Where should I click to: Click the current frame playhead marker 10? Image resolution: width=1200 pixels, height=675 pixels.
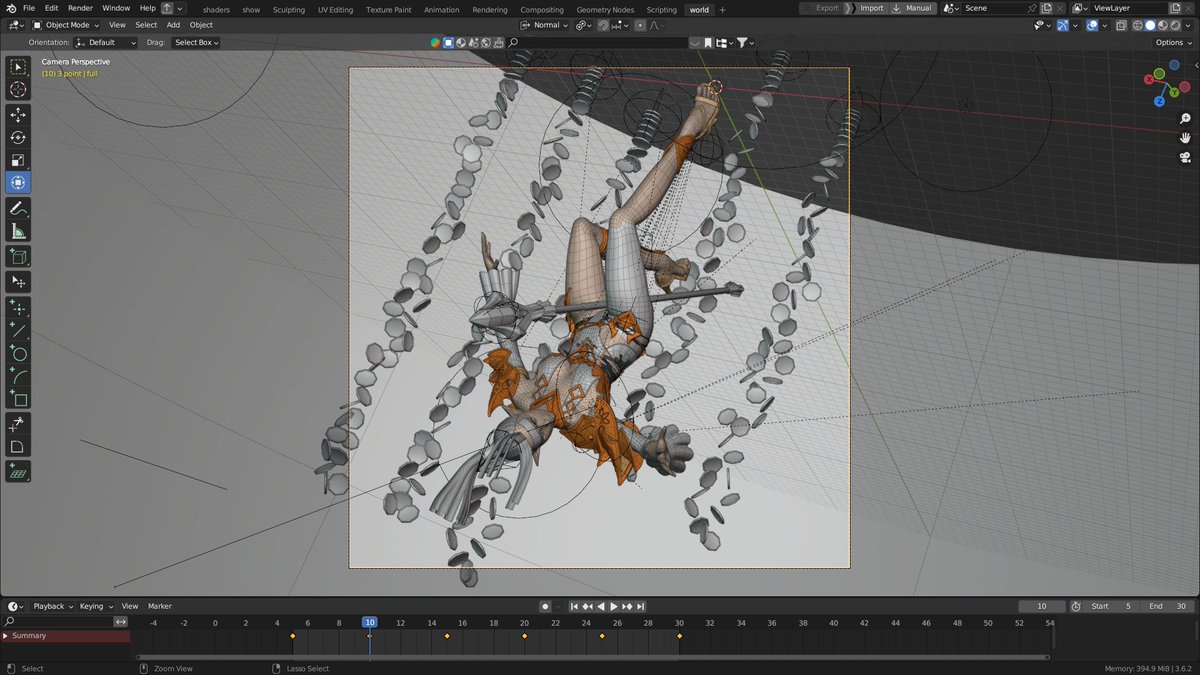click(370, 622)
